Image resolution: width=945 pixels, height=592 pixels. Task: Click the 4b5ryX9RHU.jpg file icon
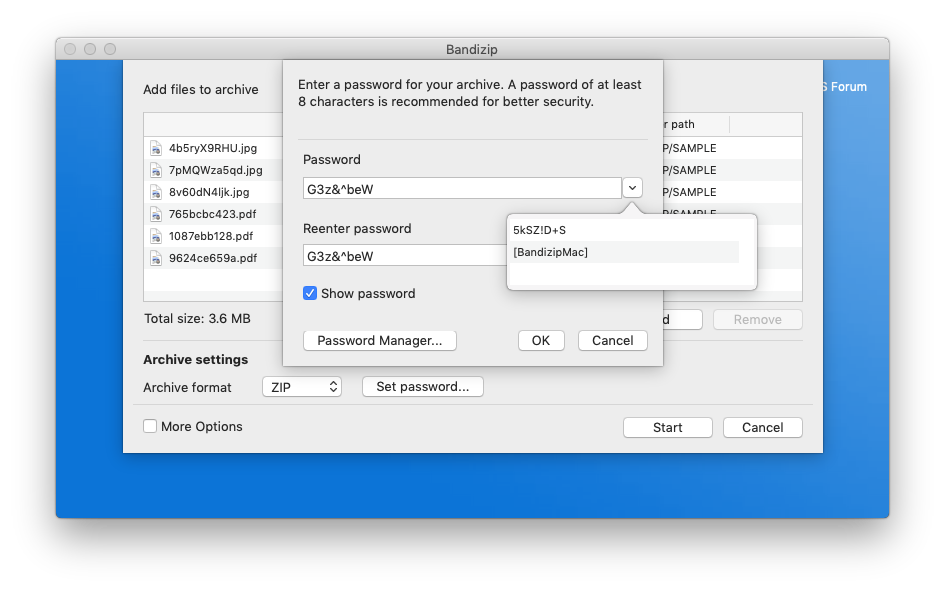tap(156, 148)
